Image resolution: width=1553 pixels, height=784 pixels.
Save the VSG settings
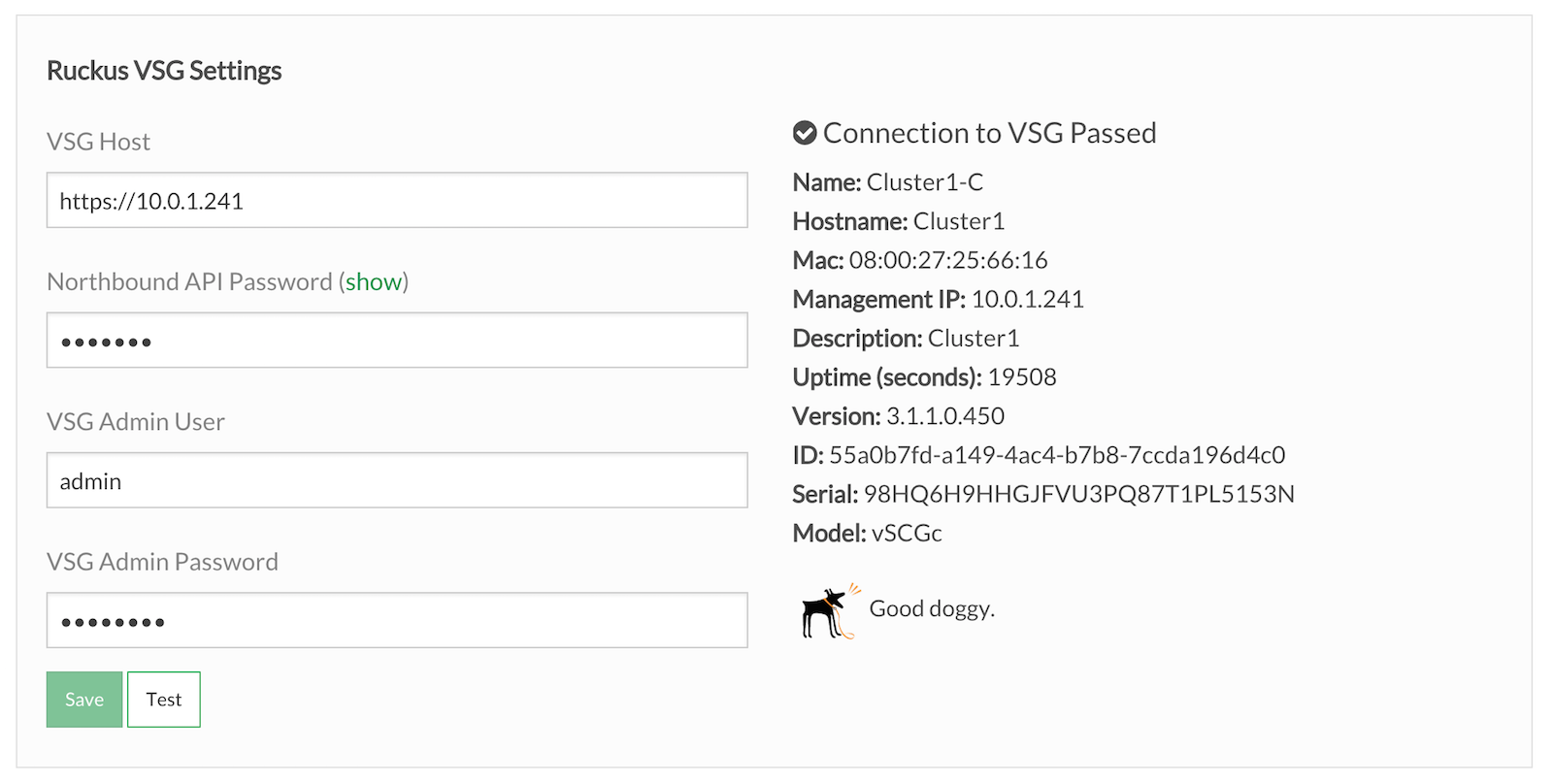tap(84, 700)
